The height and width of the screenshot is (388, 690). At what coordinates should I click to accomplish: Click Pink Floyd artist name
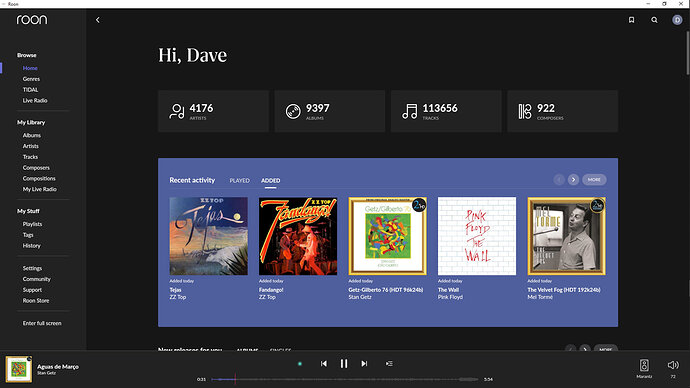450,297
